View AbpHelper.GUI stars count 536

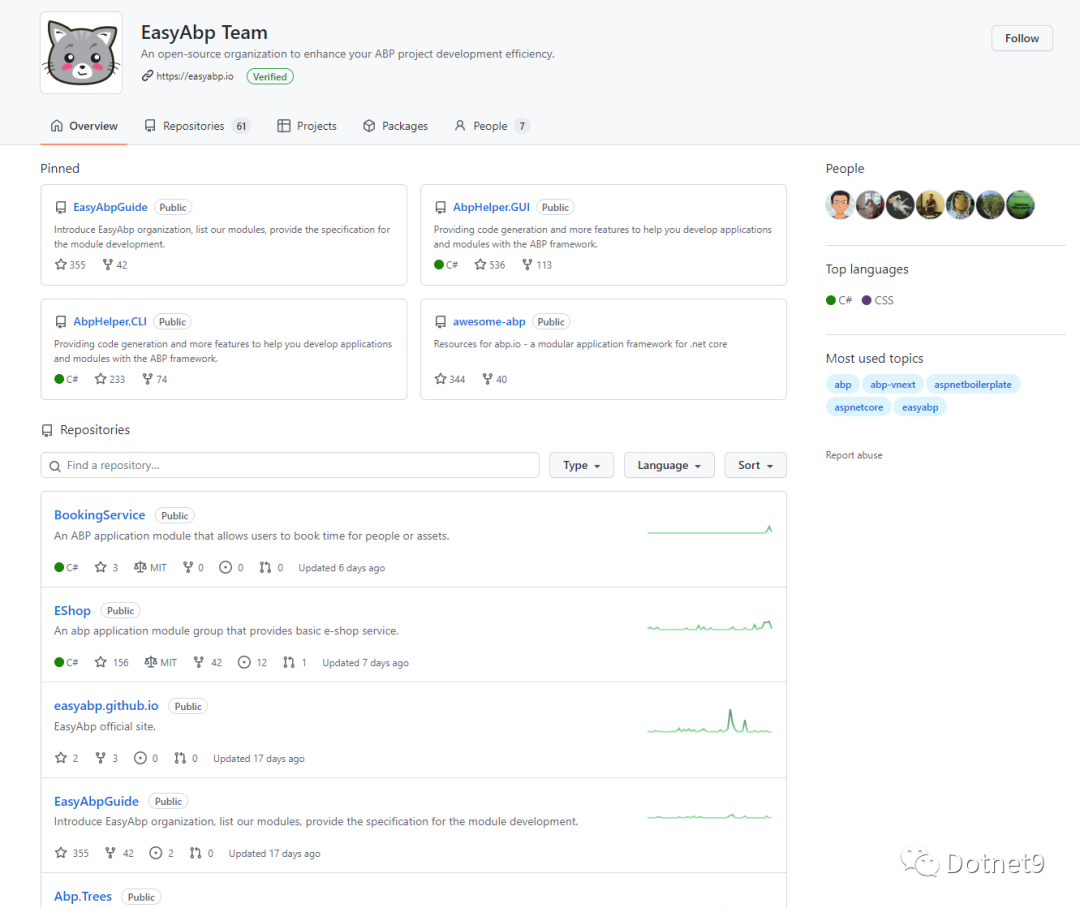(x=490, y=265)
